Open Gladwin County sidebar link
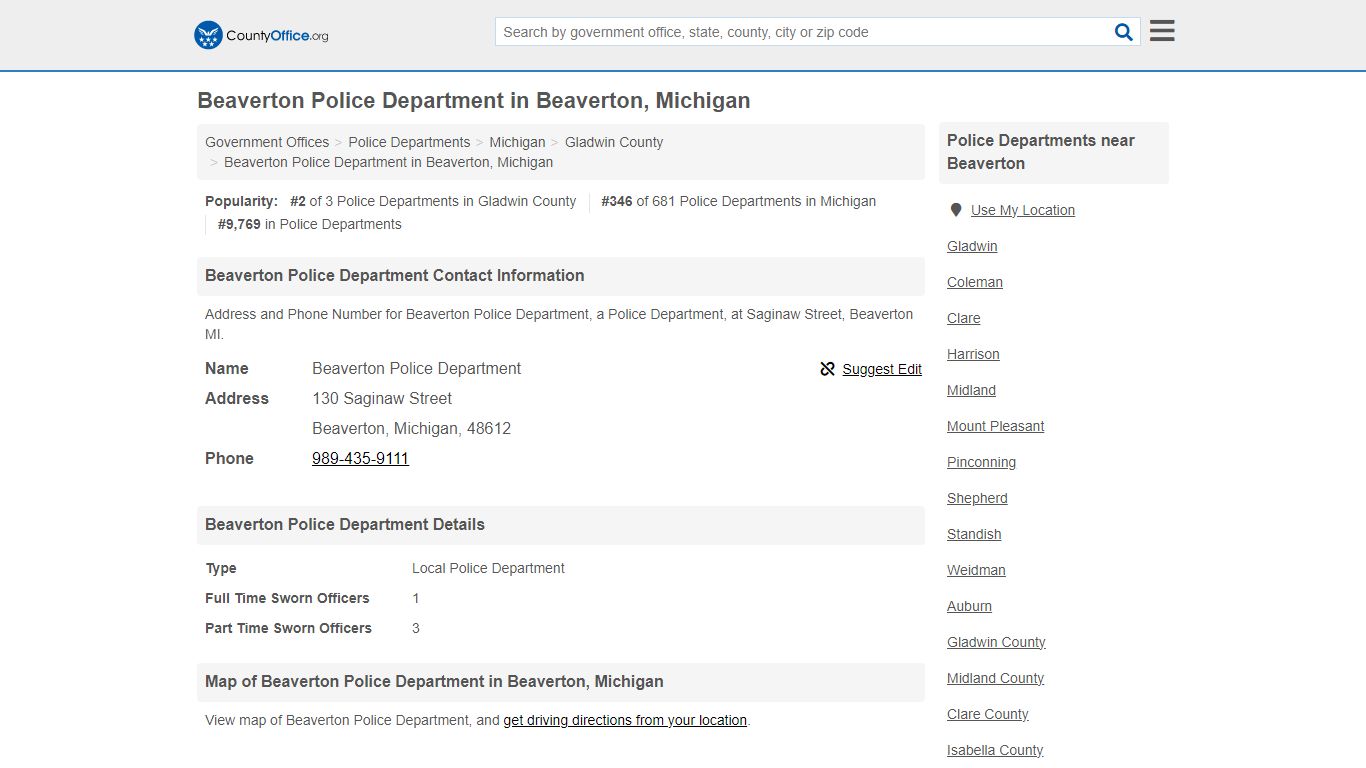This screenshot has width=1366, height=768. (x=996, y=642)
